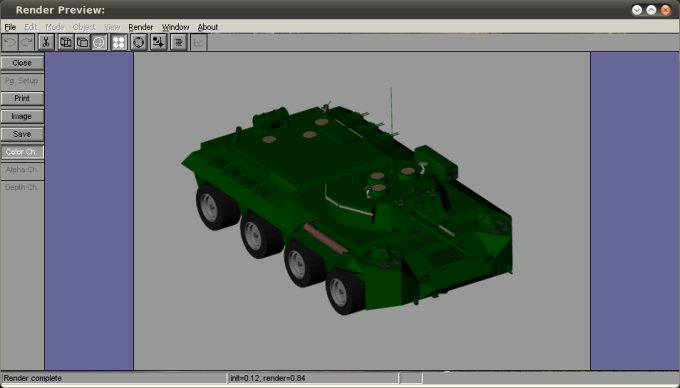Minimize the Render Preview window

(x=637, y=10)
